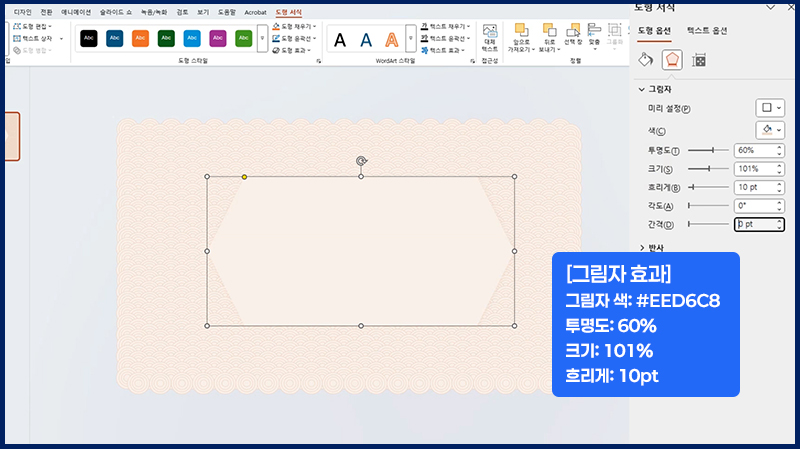
Task: Adjust the 각도 angle slider
Action: pos(708,206)
